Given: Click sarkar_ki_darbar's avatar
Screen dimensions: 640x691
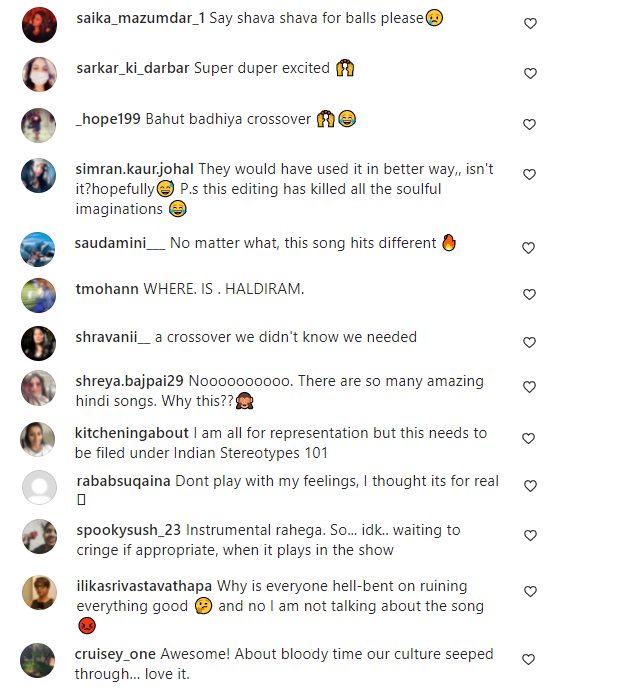Looking at the screenshot, I should (x=39, y=73).
